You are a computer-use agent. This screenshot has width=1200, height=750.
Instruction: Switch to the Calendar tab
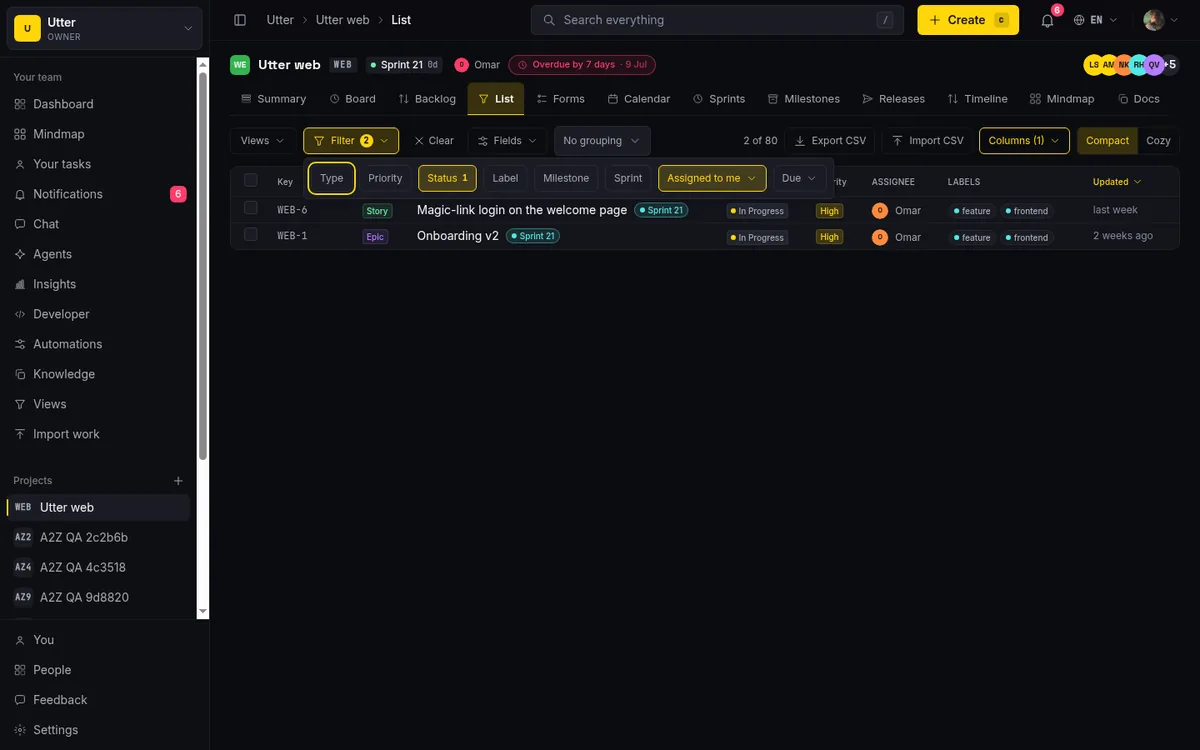point(639,99)
